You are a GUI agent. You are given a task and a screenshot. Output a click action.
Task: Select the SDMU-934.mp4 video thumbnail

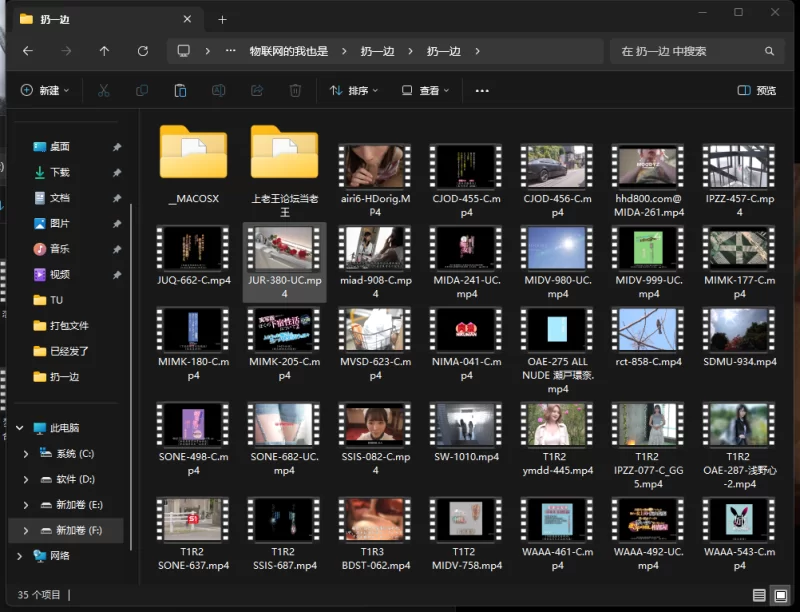click(x=739, y=329)
